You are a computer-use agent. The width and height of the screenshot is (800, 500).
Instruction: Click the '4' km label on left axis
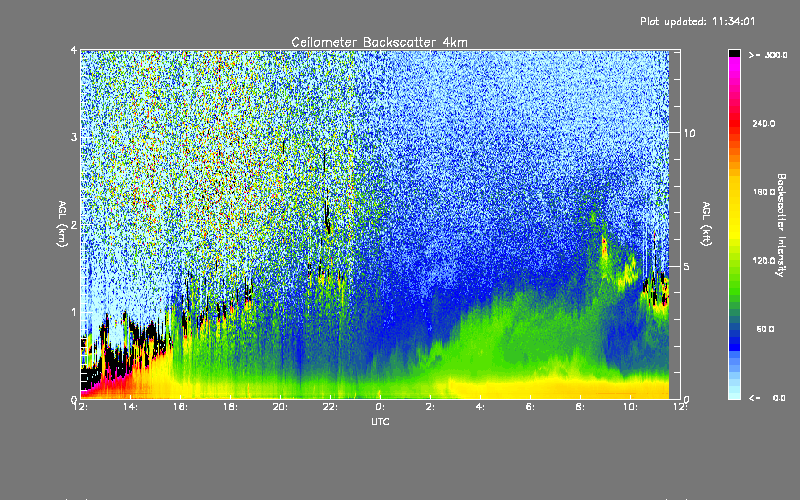point(74,51)
